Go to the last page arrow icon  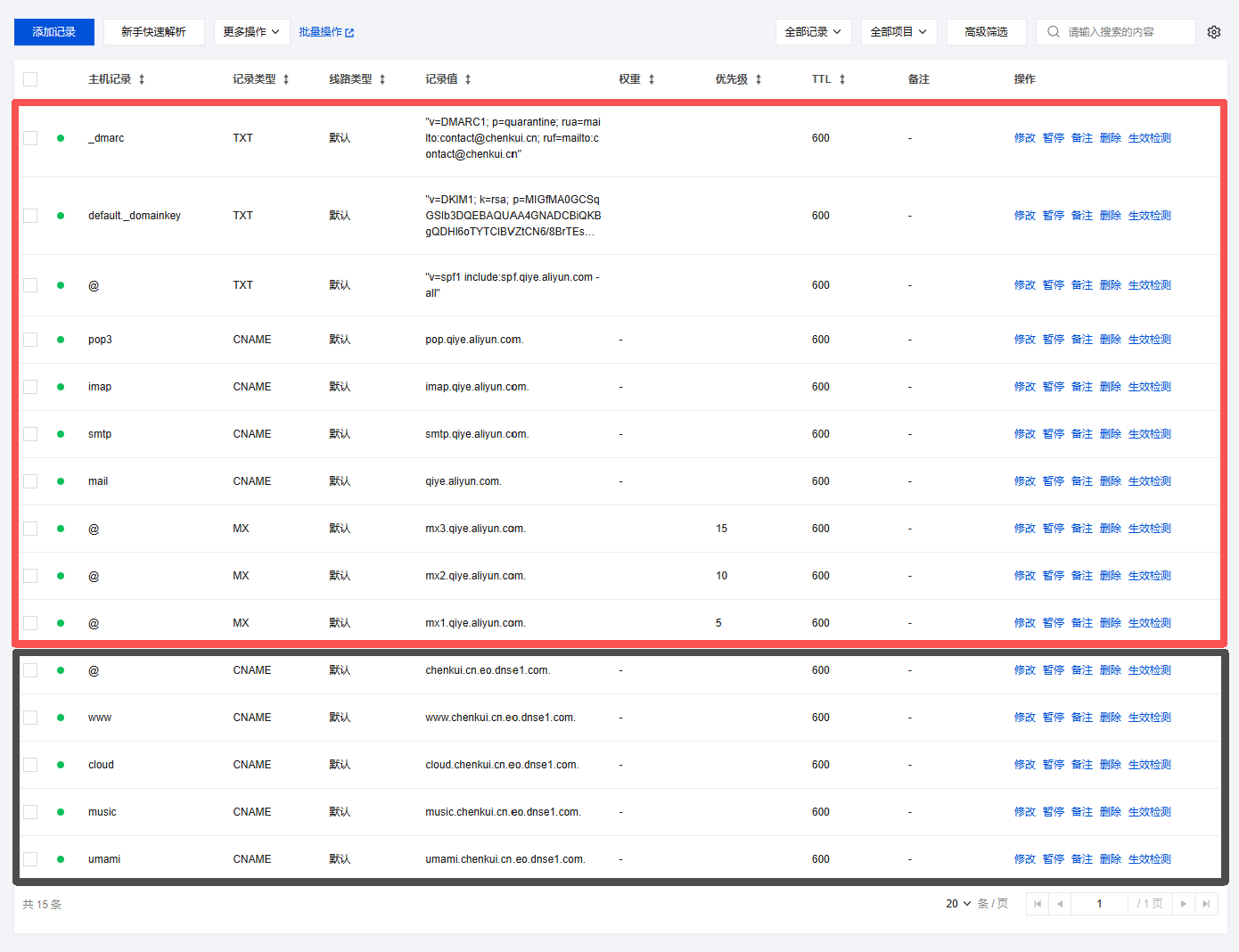1206,904
